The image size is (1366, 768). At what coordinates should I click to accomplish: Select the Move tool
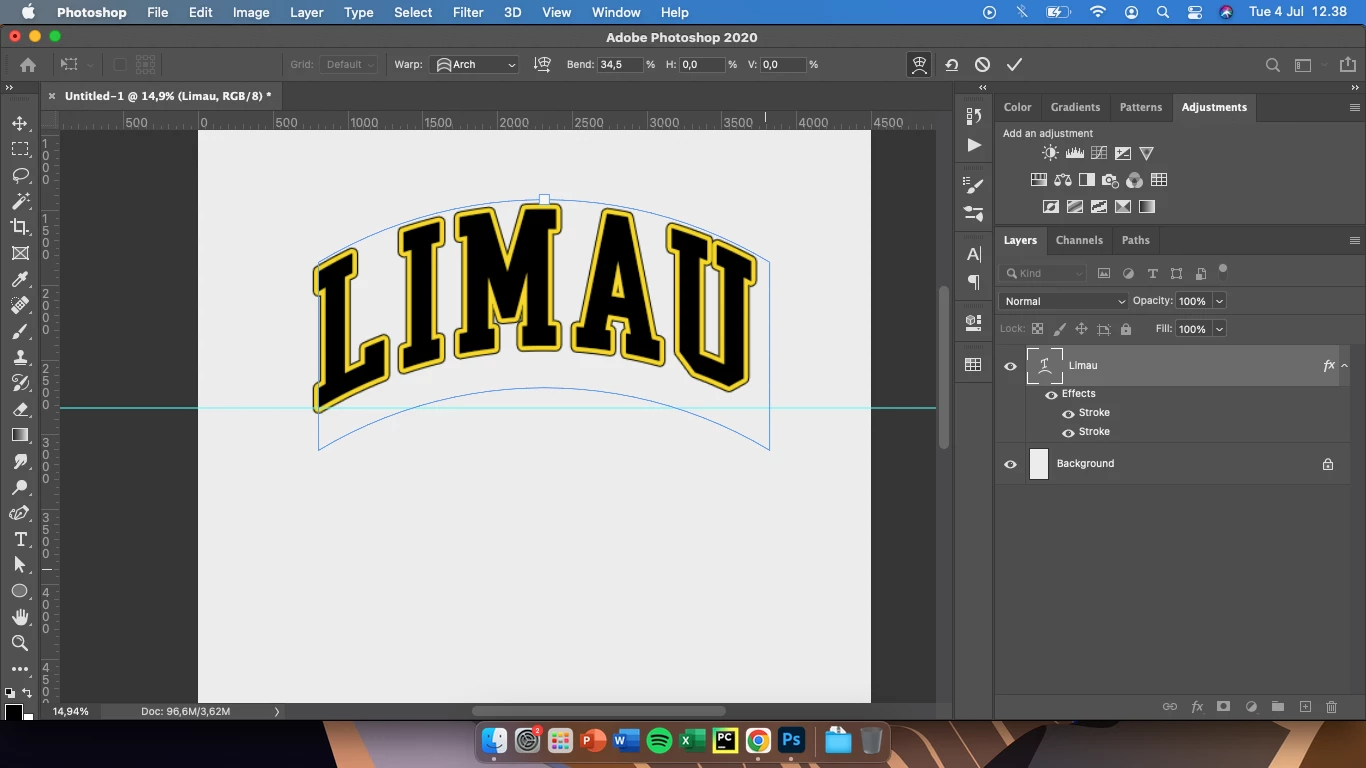tap(20, 123)
